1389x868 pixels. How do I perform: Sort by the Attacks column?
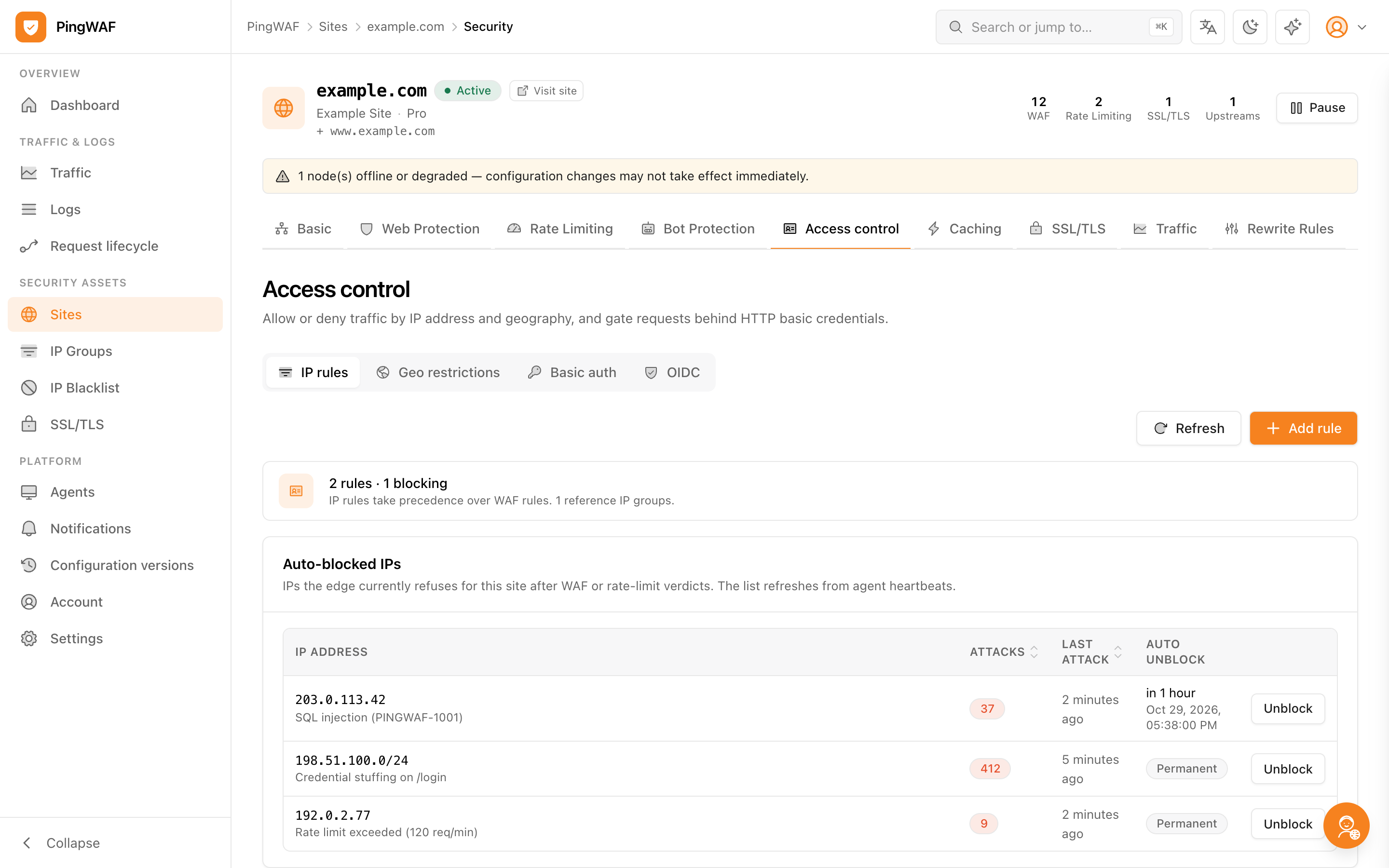pyautogui.click(x=1004, y=652)
